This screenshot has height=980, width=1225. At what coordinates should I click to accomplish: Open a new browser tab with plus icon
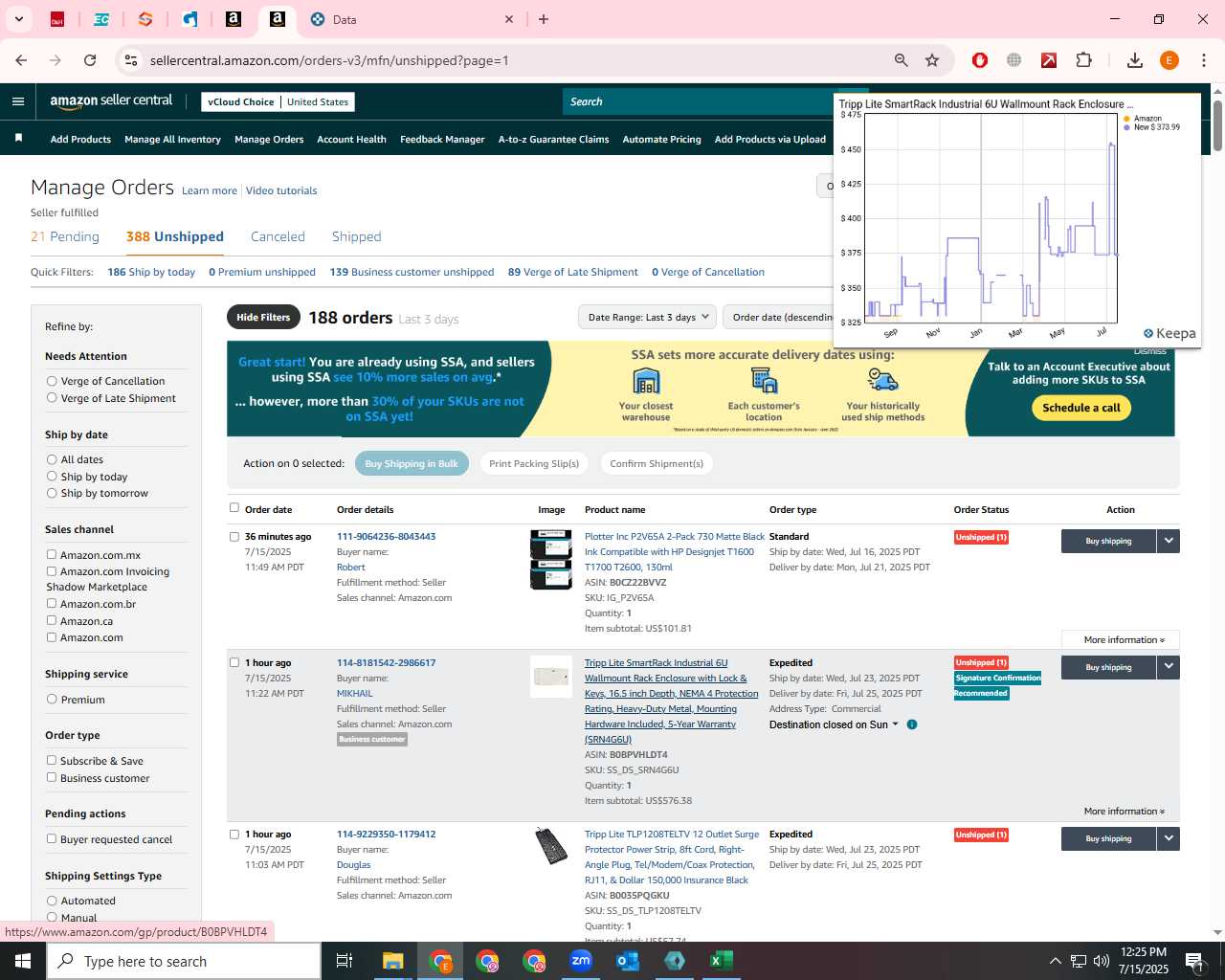click(544, 19)
